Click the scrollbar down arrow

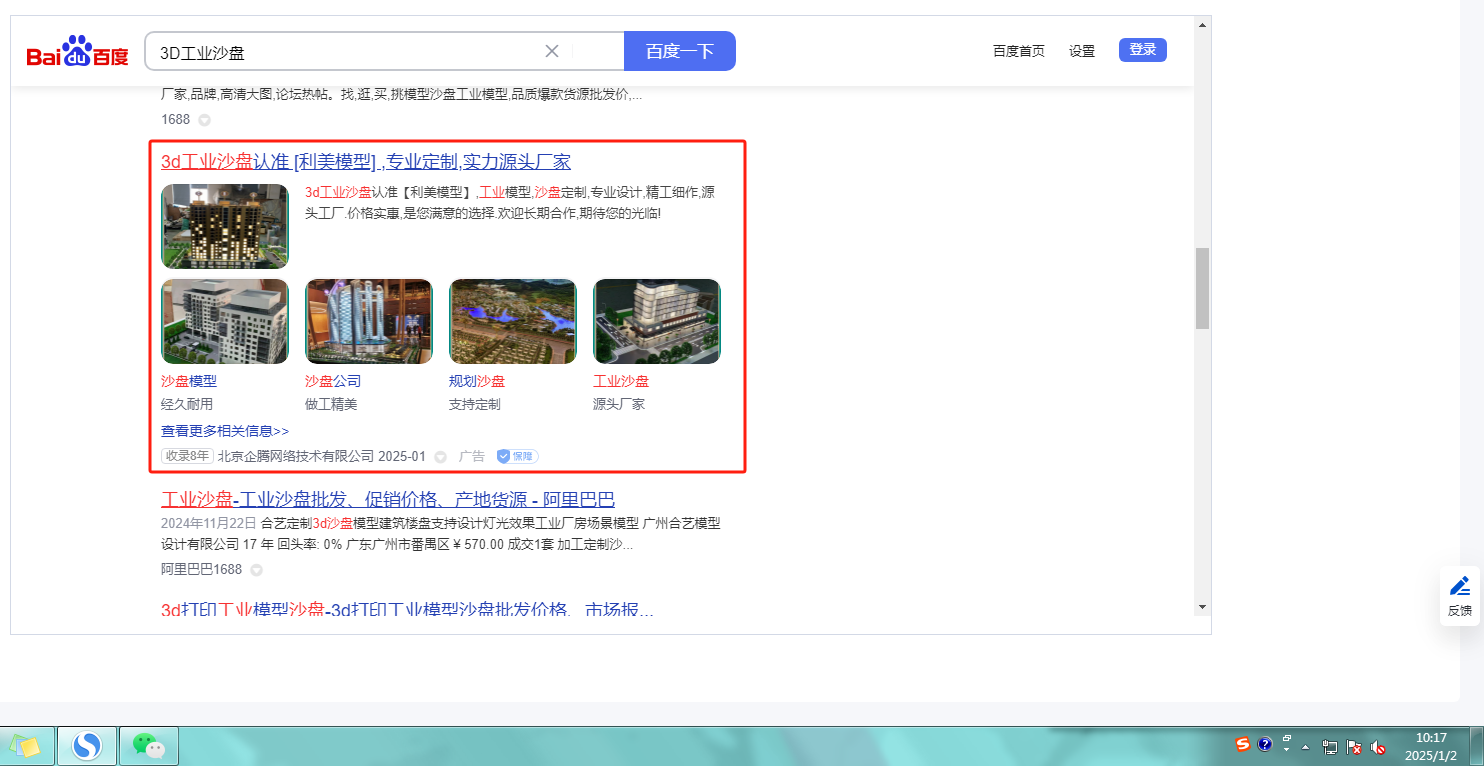1202,607
